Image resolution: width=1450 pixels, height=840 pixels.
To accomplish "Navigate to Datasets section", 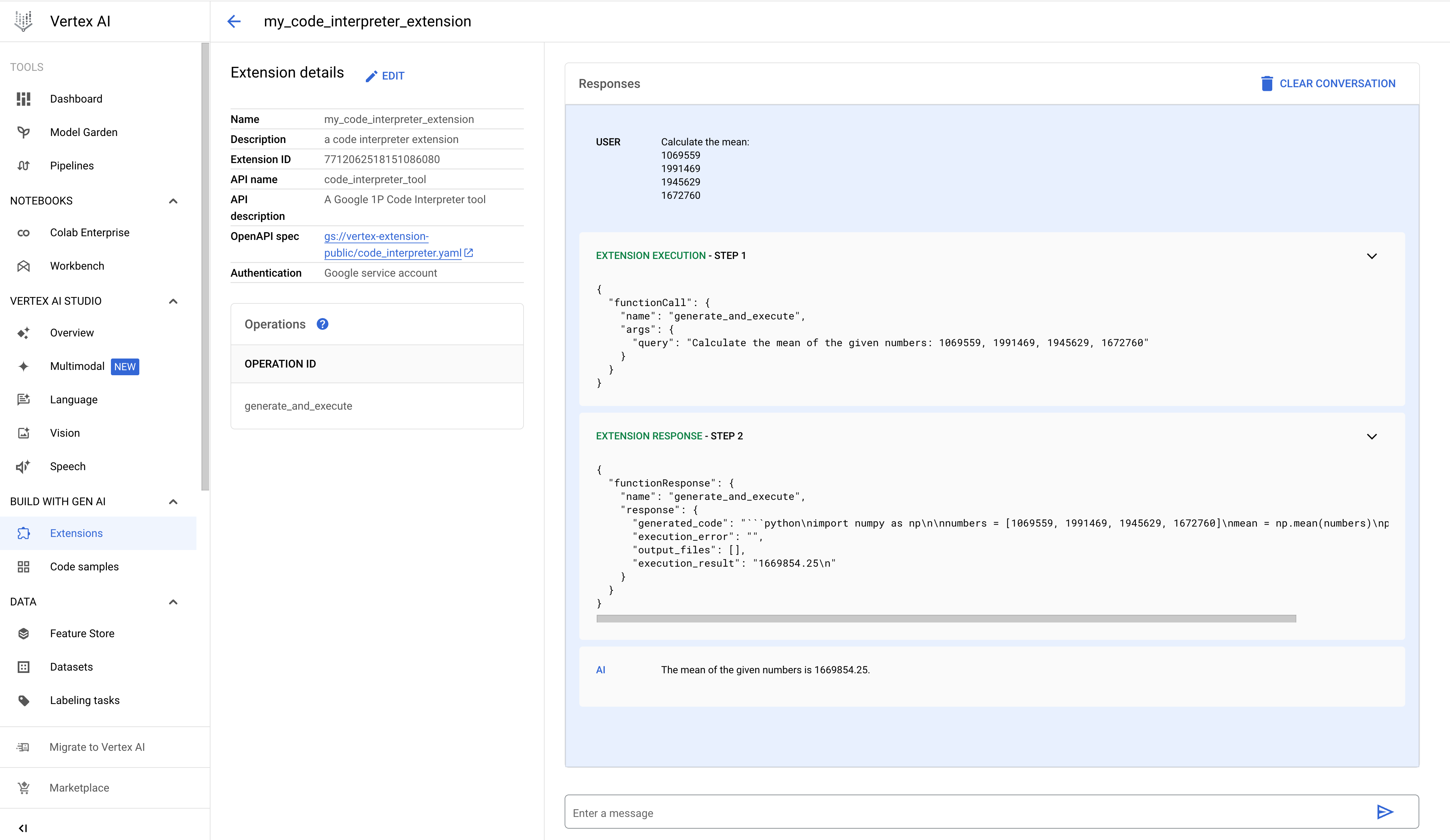I will pos(71,666).
